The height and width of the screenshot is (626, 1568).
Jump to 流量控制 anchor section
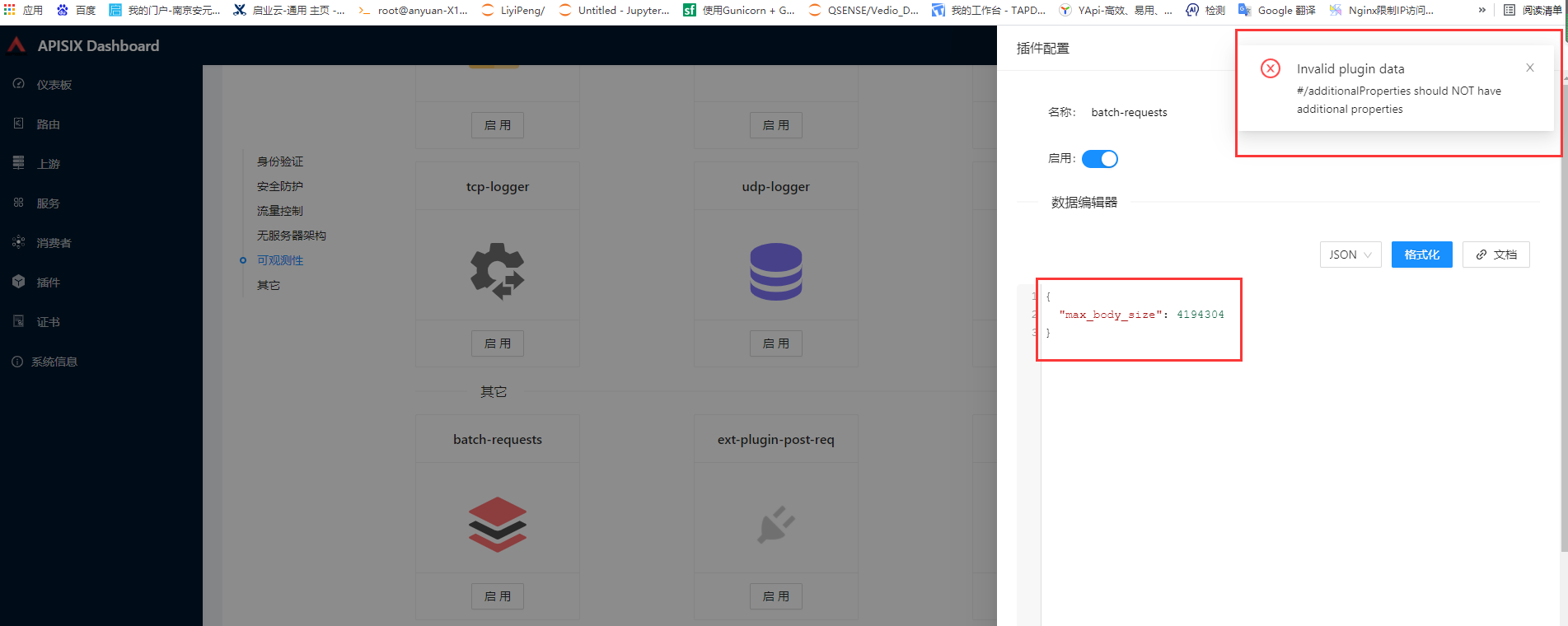(280, 211)
